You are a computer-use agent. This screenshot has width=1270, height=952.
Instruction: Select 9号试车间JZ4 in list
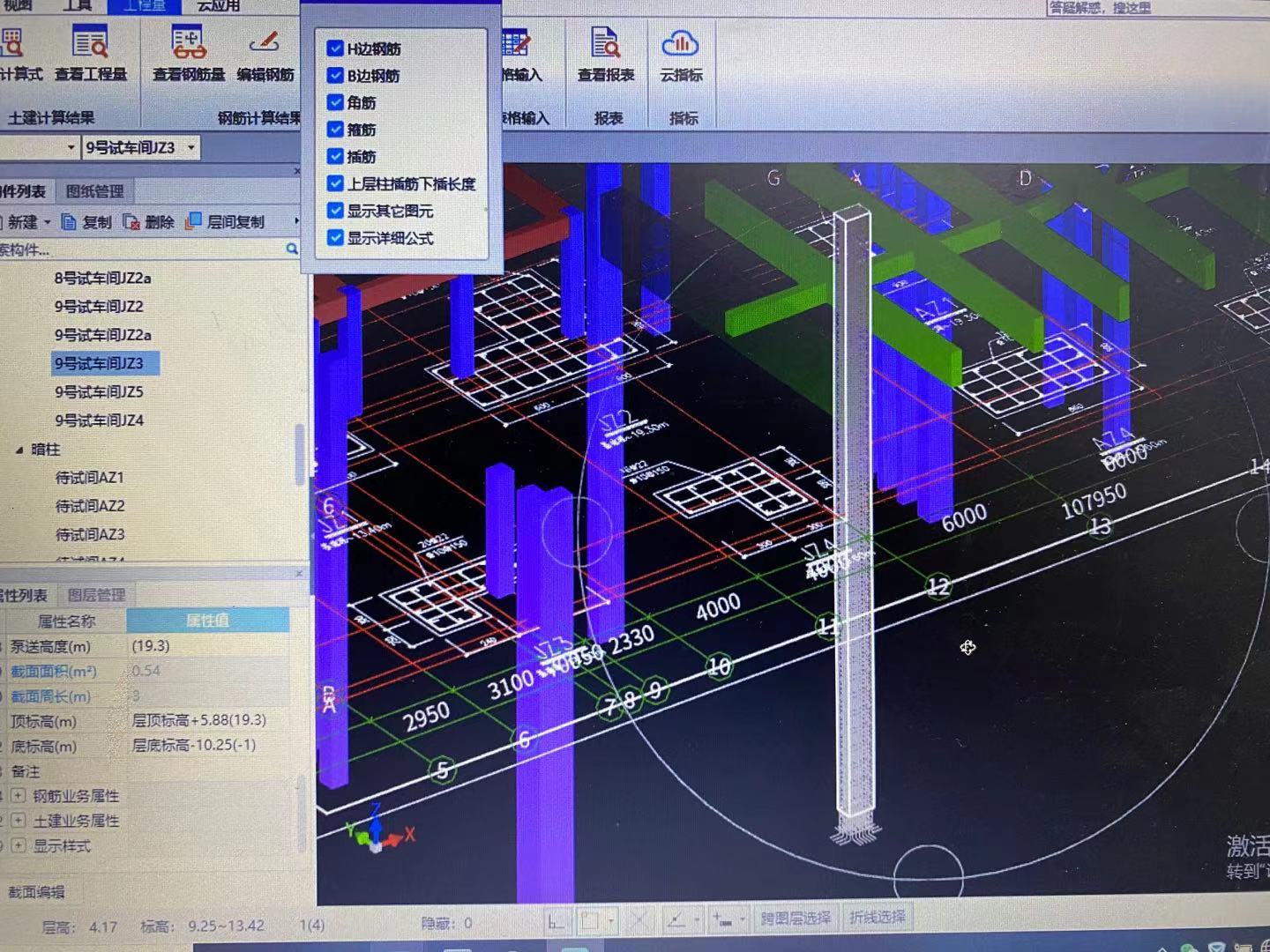click(x=99, y=420)
